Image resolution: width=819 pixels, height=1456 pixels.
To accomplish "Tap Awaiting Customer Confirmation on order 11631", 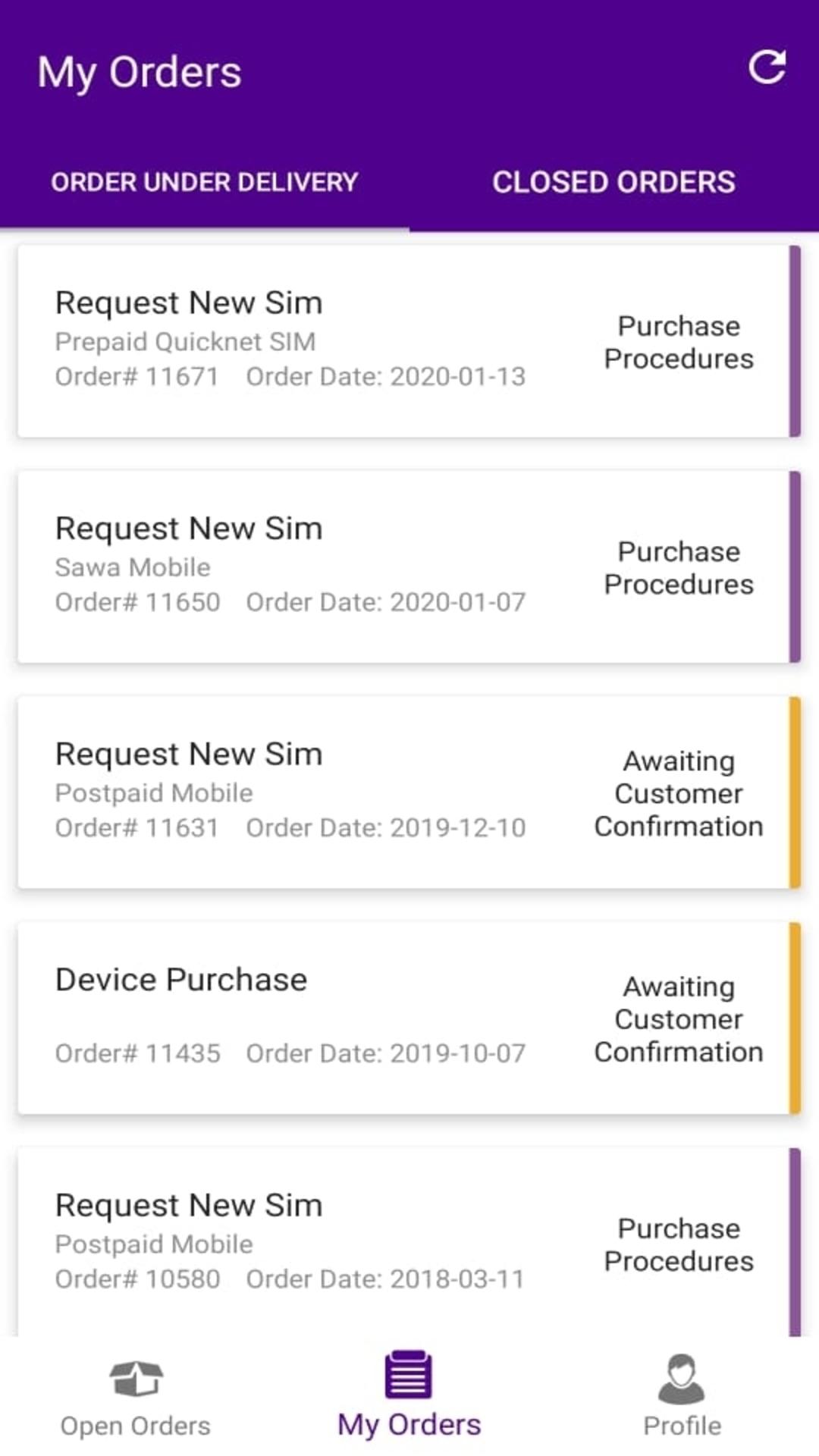I will tap(679, 794).
